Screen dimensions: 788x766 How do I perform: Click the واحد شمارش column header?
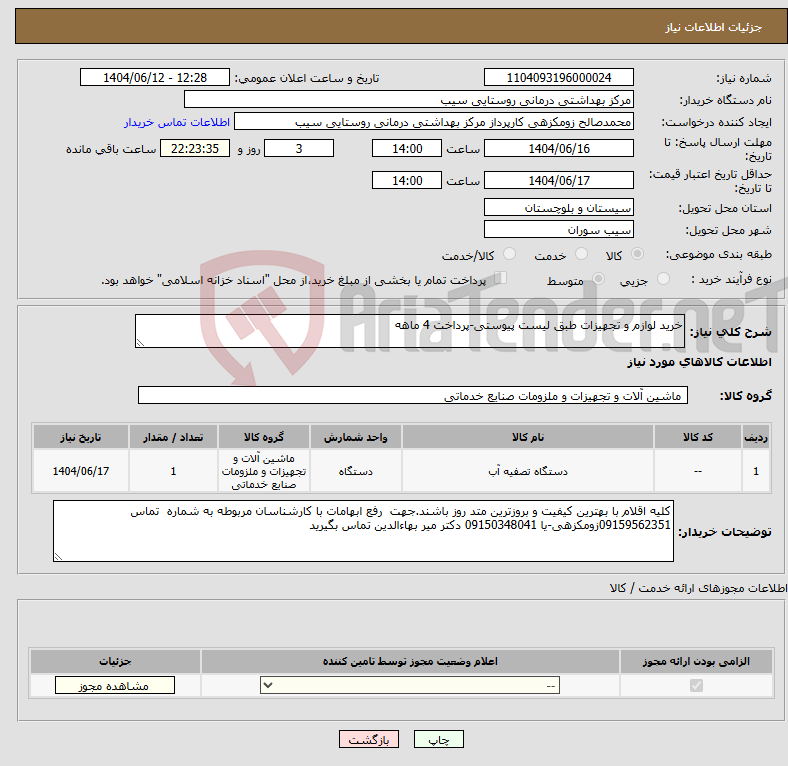pyautogui.click(x=355, y=437)
